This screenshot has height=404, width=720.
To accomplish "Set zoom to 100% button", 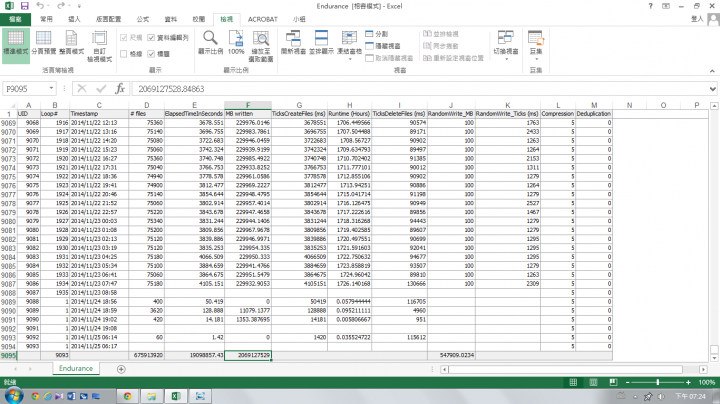I will click(236, 43).
